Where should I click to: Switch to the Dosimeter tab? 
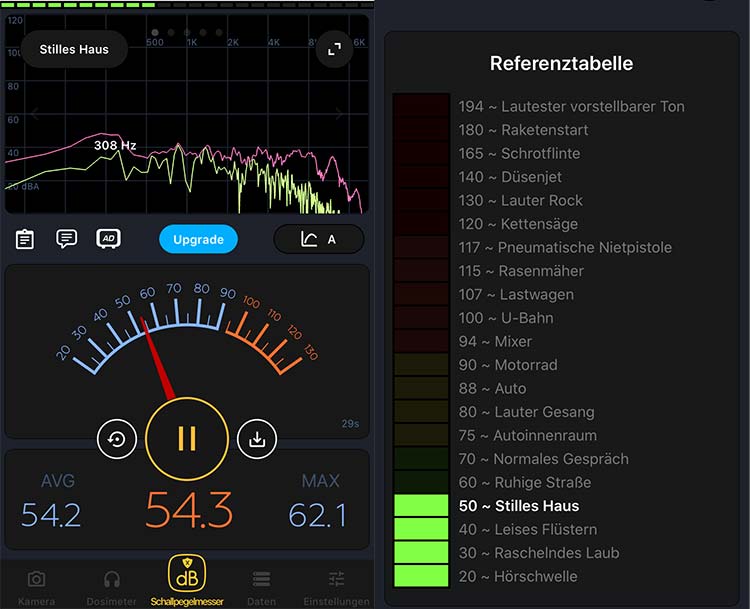111,586
